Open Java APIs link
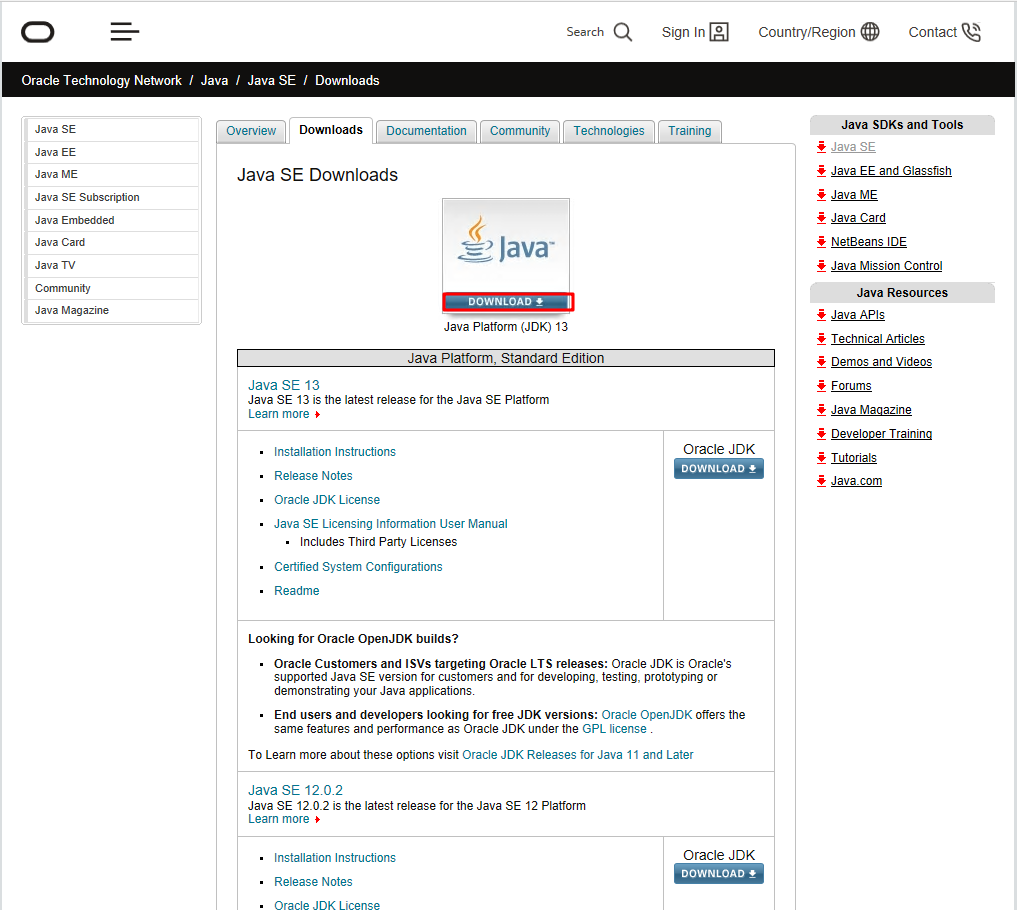Image resolution: width=1017 pixels, height=910 pixels. tap(857, 315)
